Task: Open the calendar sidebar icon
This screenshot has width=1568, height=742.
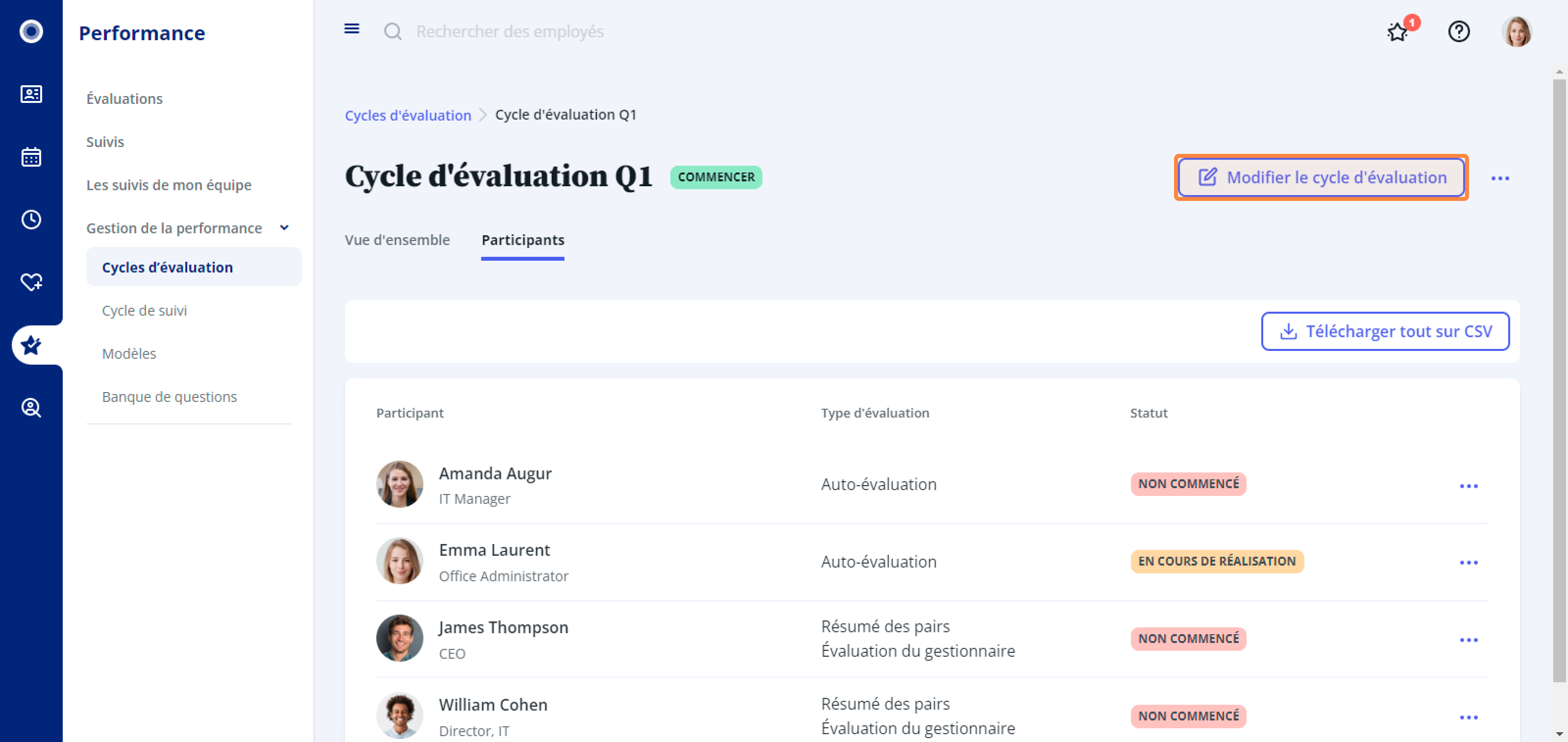Action: (x=31, y=157)
